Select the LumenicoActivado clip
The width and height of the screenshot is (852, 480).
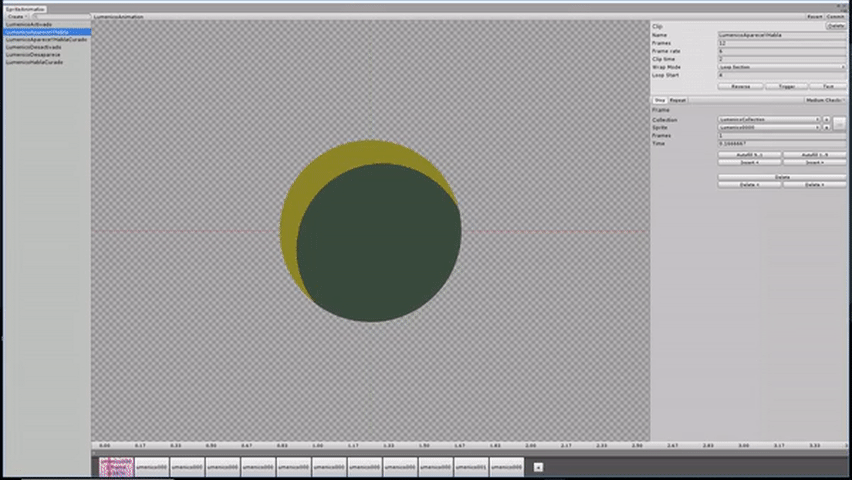tap(29, 24)
